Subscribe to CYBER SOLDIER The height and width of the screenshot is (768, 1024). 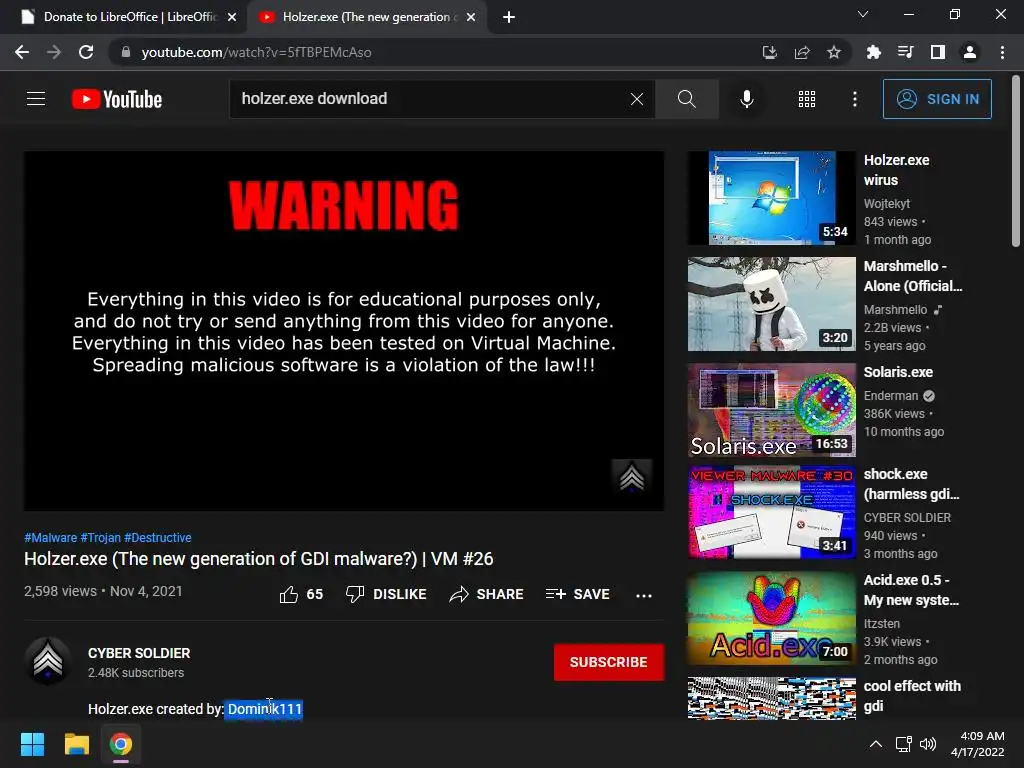click(609, 662)
